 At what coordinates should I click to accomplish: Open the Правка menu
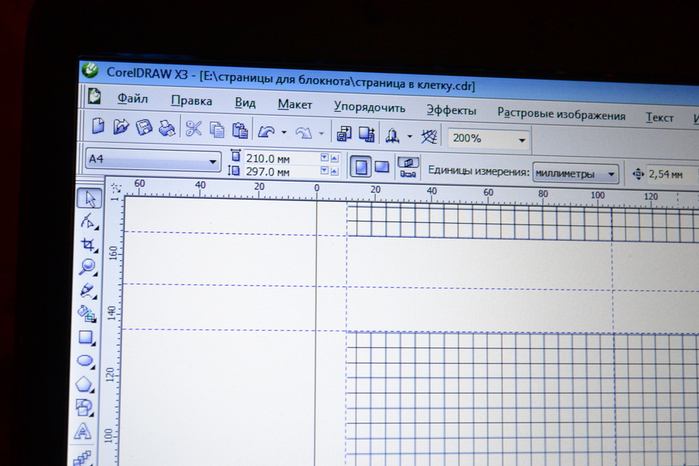point(191,101)
